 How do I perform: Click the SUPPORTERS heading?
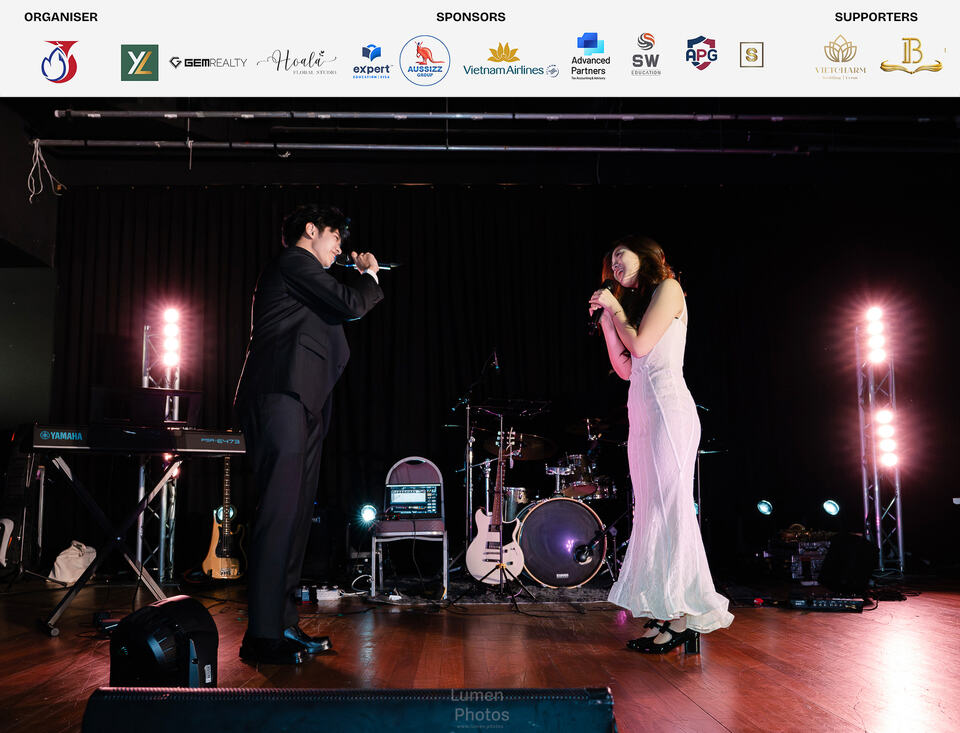pyautogui.click(x=876, y=17)
